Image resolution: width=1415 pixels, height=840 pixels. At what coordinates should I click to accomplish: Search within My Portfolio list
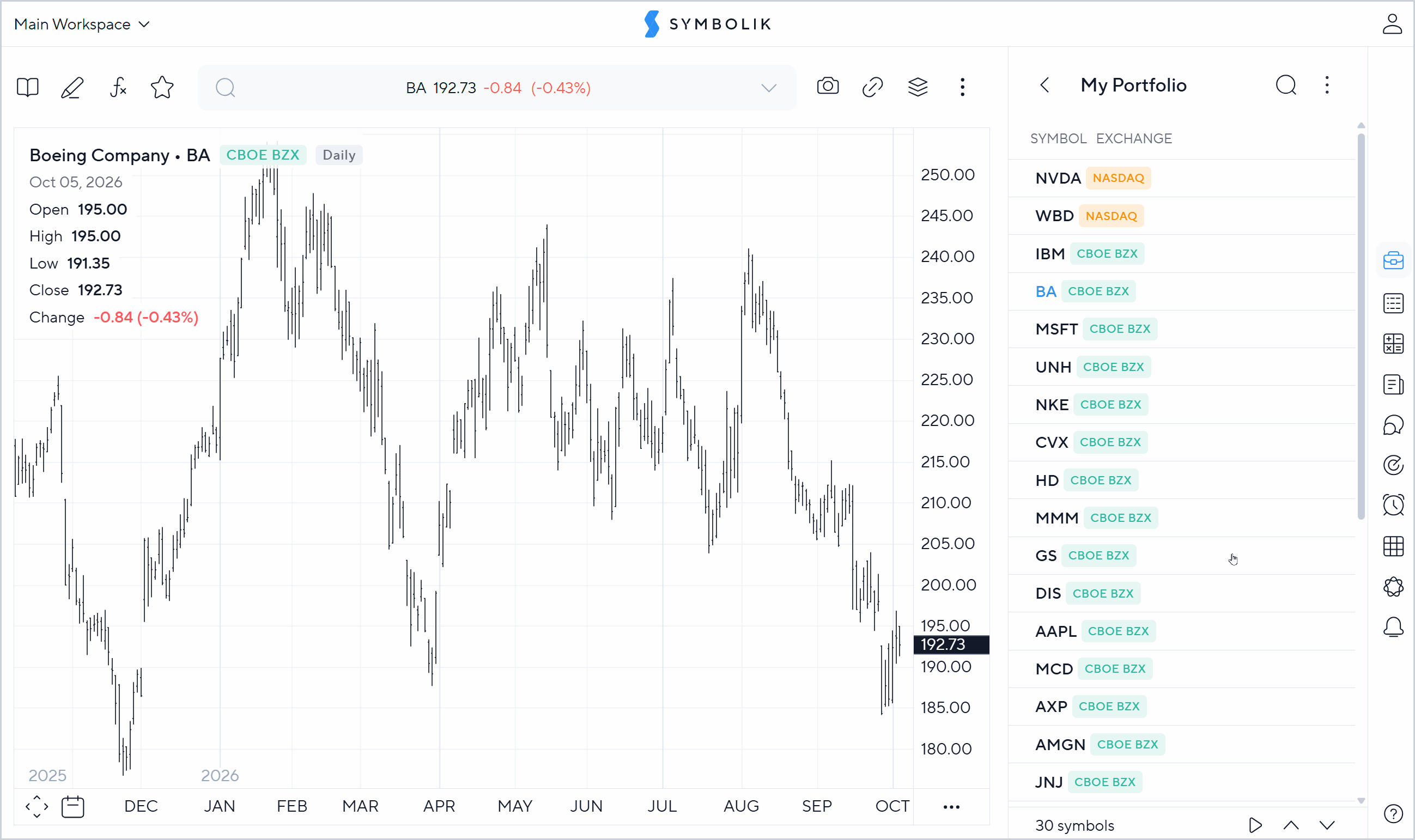pos(1286,86)
